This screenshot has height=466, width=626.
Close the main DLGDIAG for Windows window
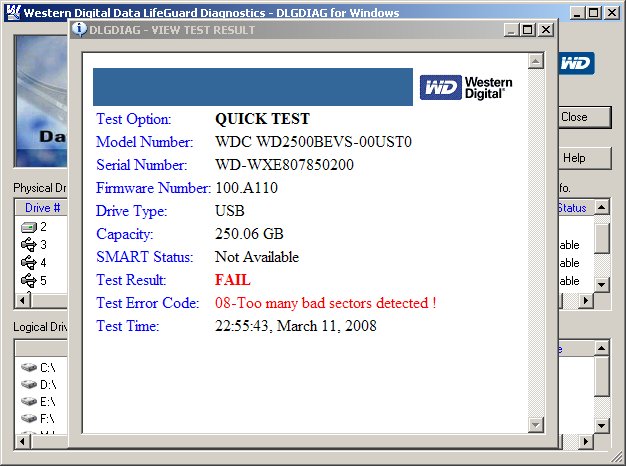612,13
